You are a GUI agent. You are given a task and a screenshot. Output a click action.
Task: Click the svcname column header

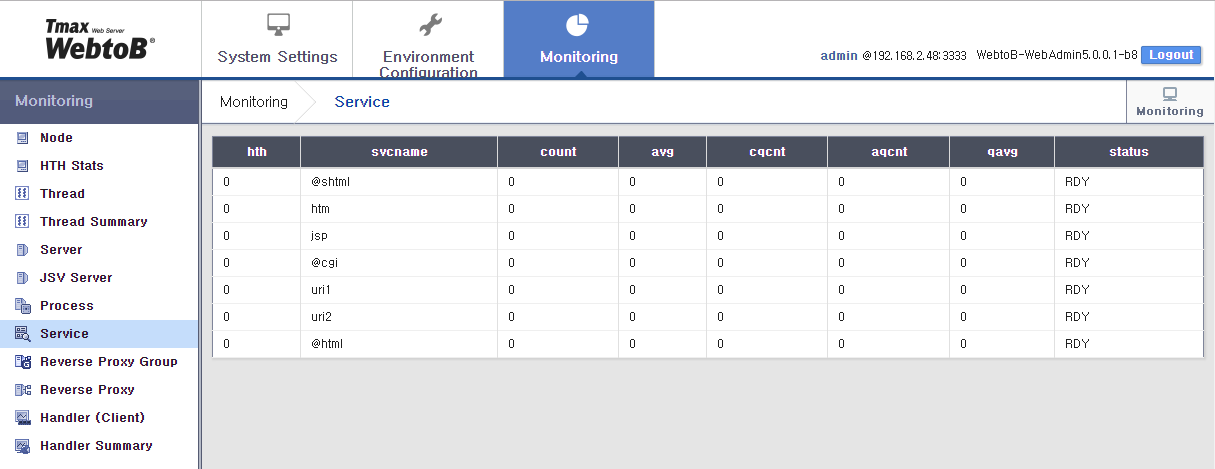[399, 152]
